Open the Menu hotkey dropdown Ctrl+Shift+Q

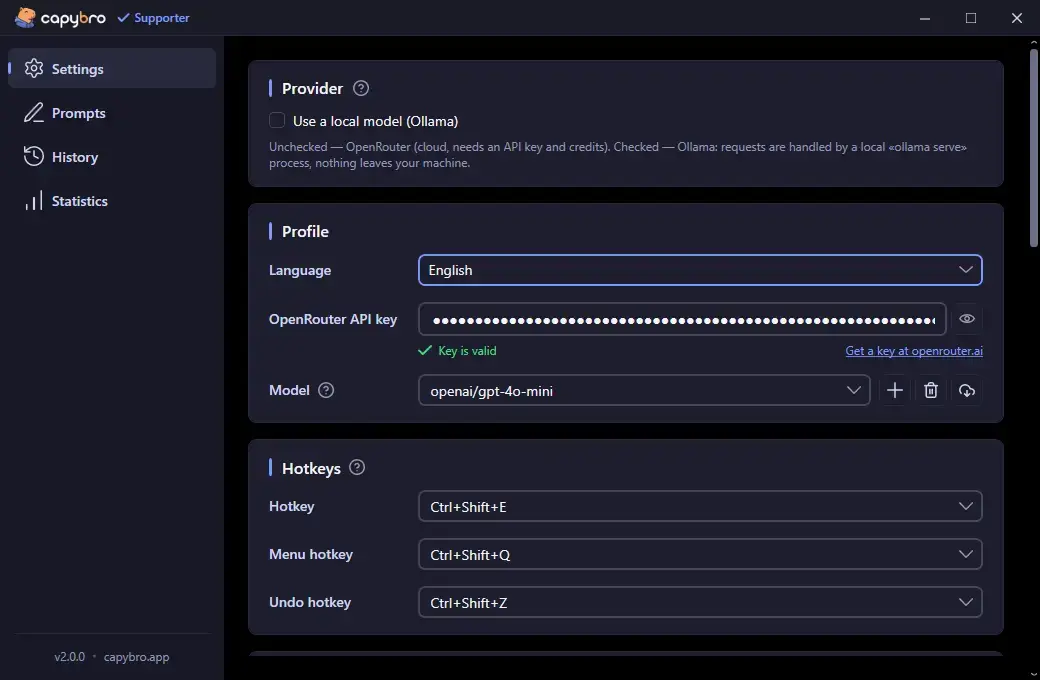click(700, 554)
